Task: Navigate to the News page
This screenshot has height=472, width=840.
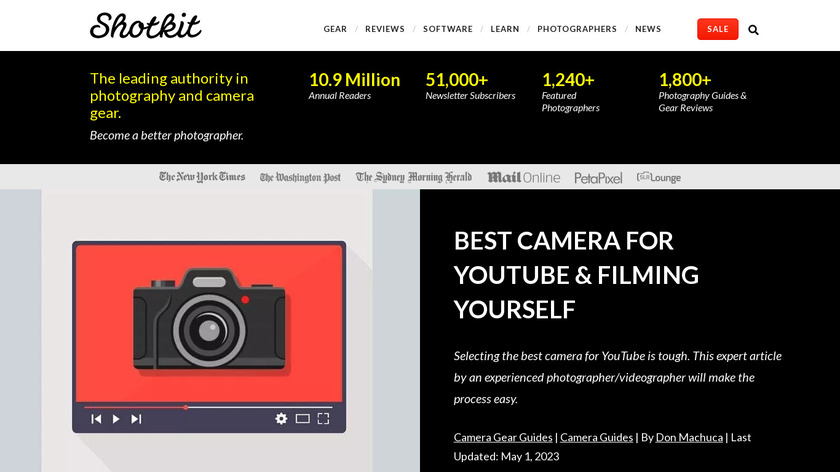Action: tap(647, 29)
